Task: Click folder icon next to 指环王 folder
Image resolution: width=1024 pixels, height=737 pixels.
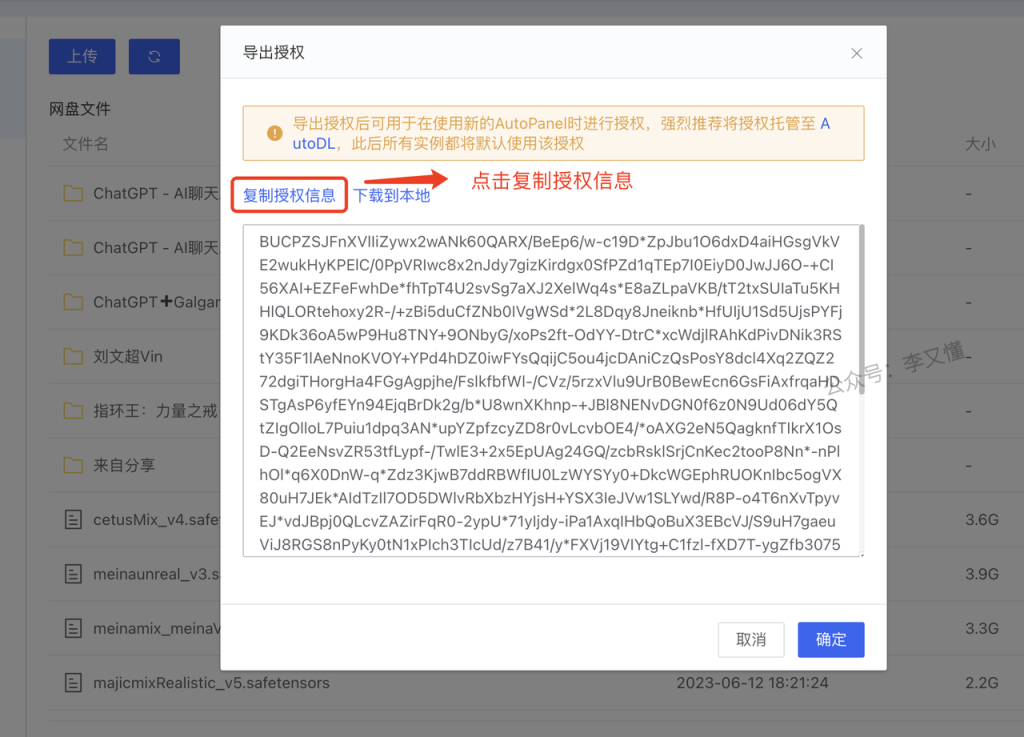Action: click(72, 411)
